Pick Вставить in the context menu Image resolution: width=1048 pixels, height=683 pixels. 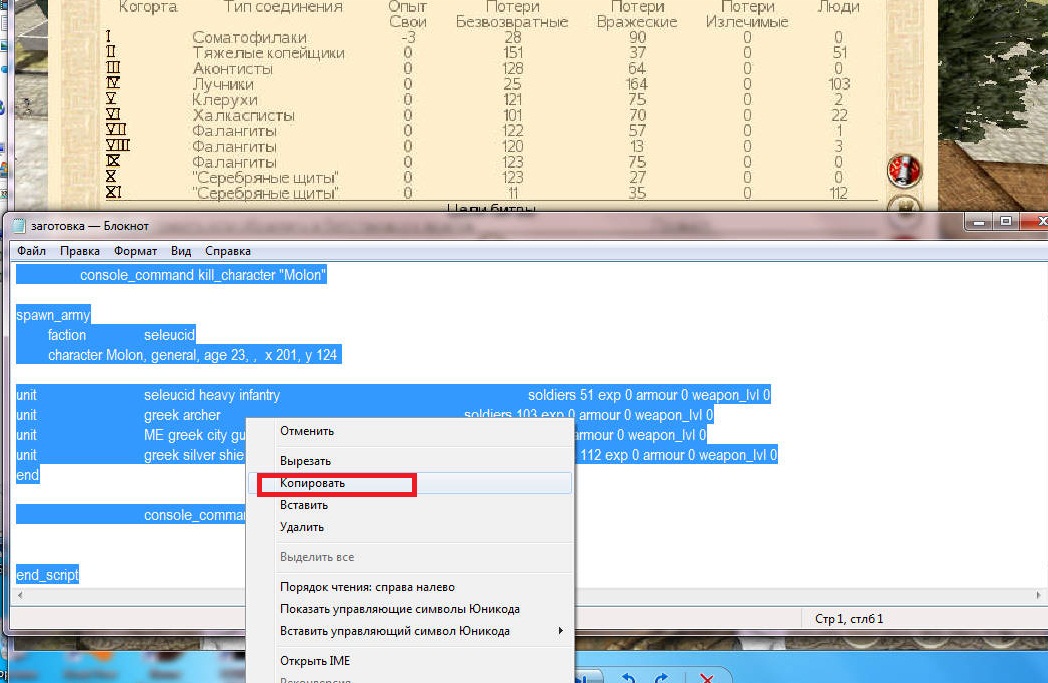(x=303, y=505)
